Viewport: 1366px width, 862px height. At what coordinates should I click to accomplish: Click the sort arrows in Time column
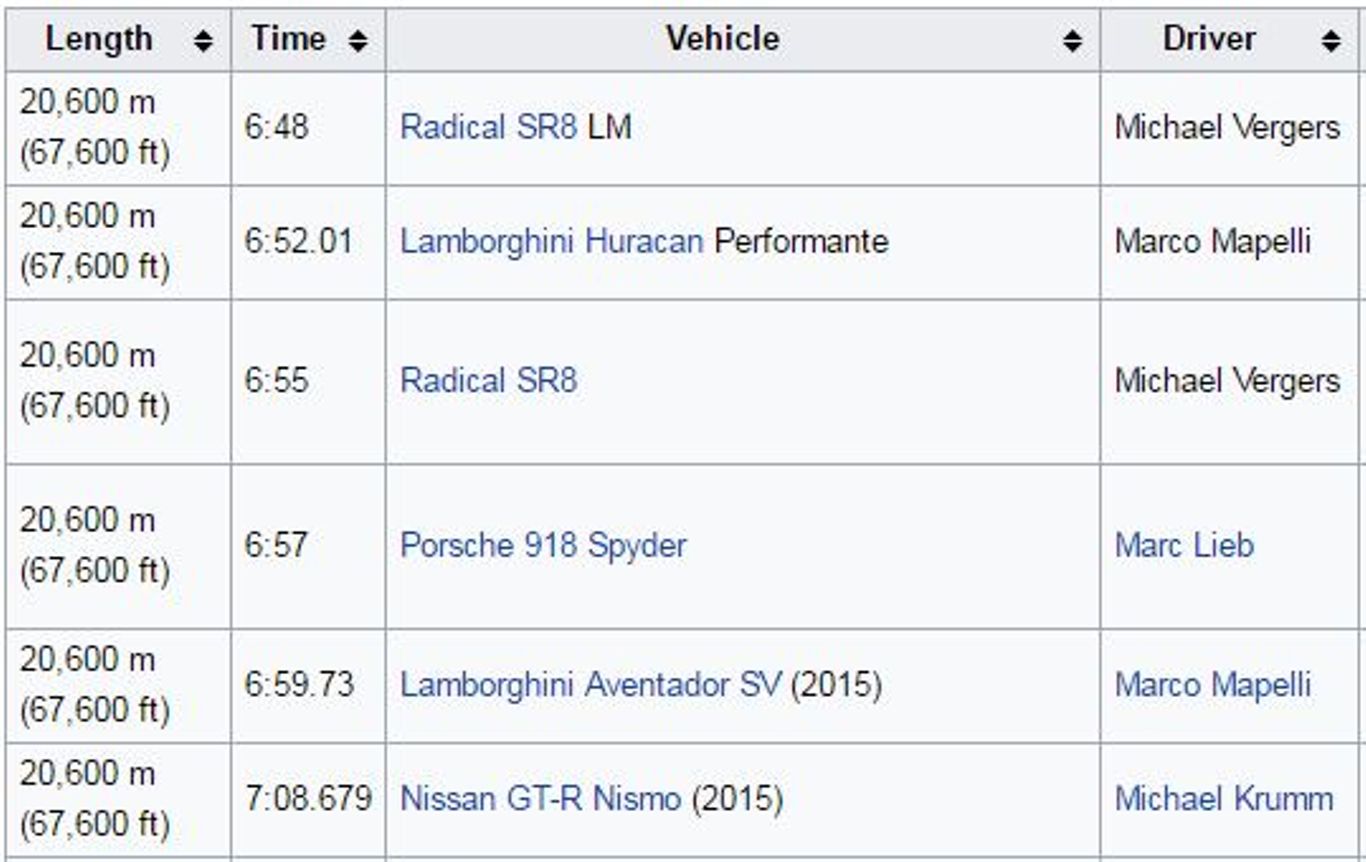[359, 41]
